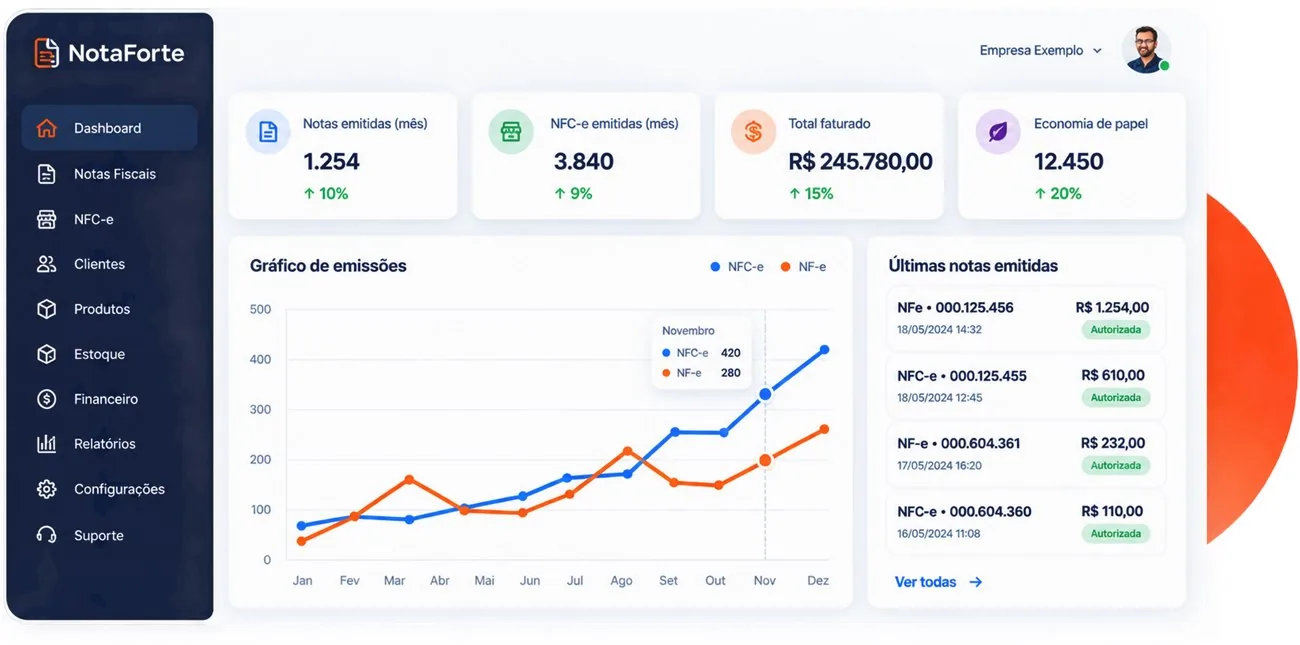Click the NFC-e emitidas value 3.840
Screen dimensions: 1300x645
pyautogui.click(x=584, y=162)
